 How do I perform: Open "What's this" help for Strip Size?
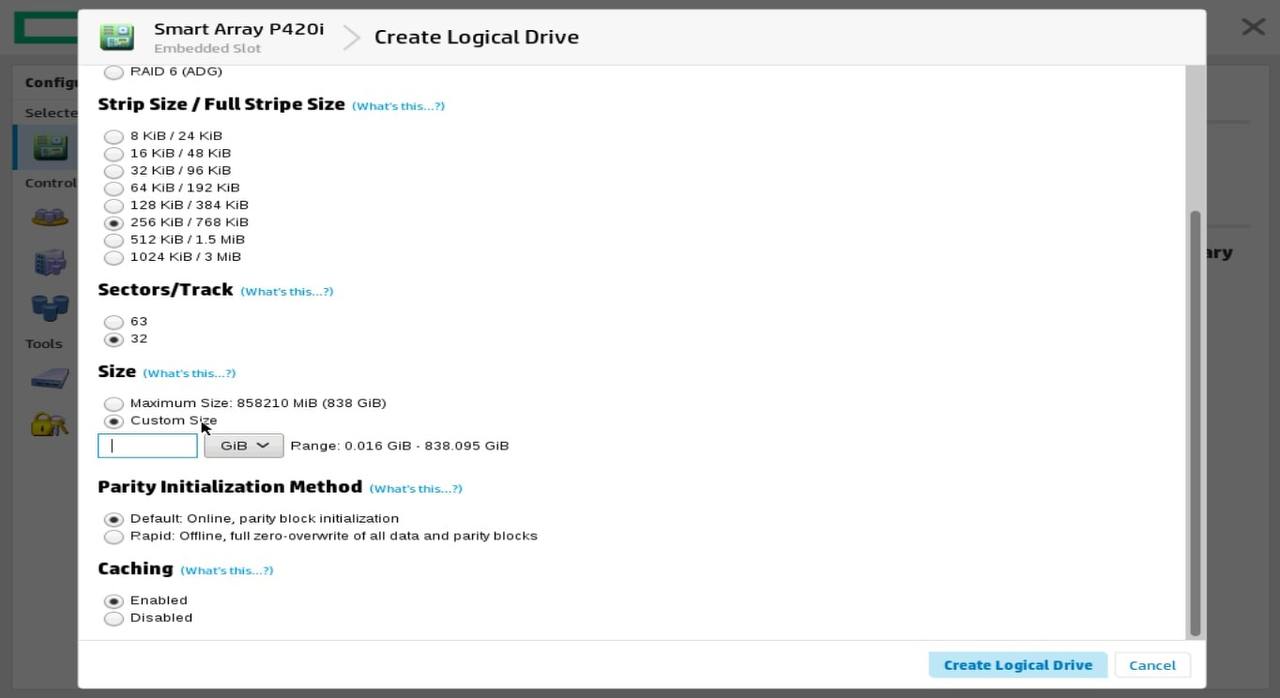[398, 106]
